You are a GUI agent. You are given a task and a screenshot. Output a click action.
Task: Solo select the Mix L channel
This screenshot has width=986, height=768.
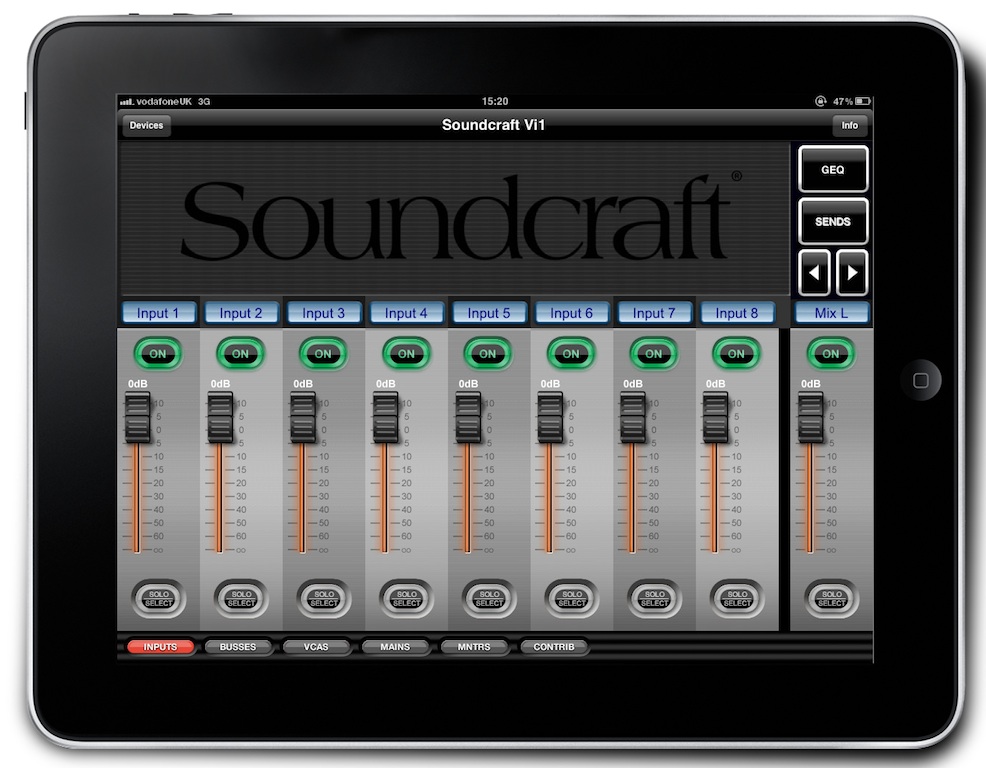click(x=831, y=598)
